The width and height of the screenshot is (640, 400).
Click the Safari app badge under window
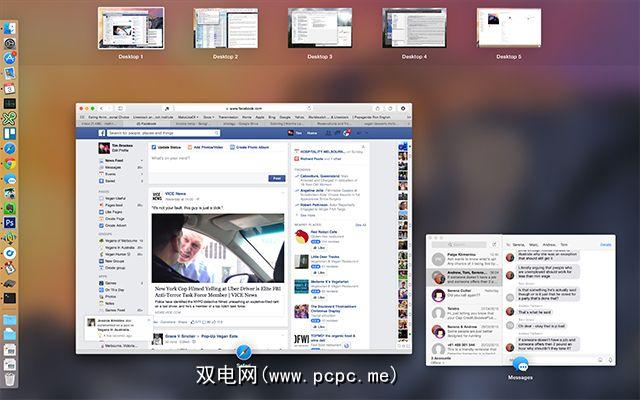click(x=244, y=352)
